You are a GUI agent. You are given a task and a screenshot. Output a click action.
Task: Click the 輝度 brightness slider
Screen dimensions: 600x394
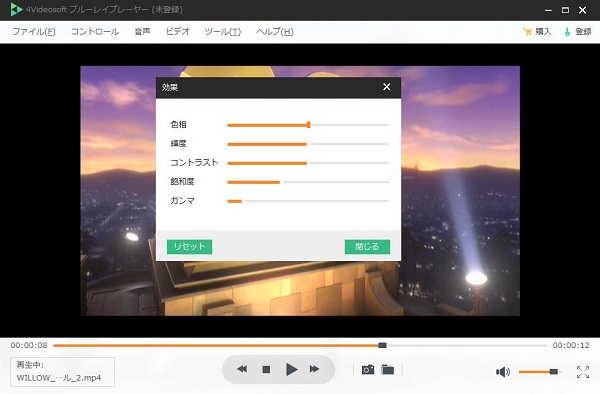pyautogui.click(x=308, y=144)
